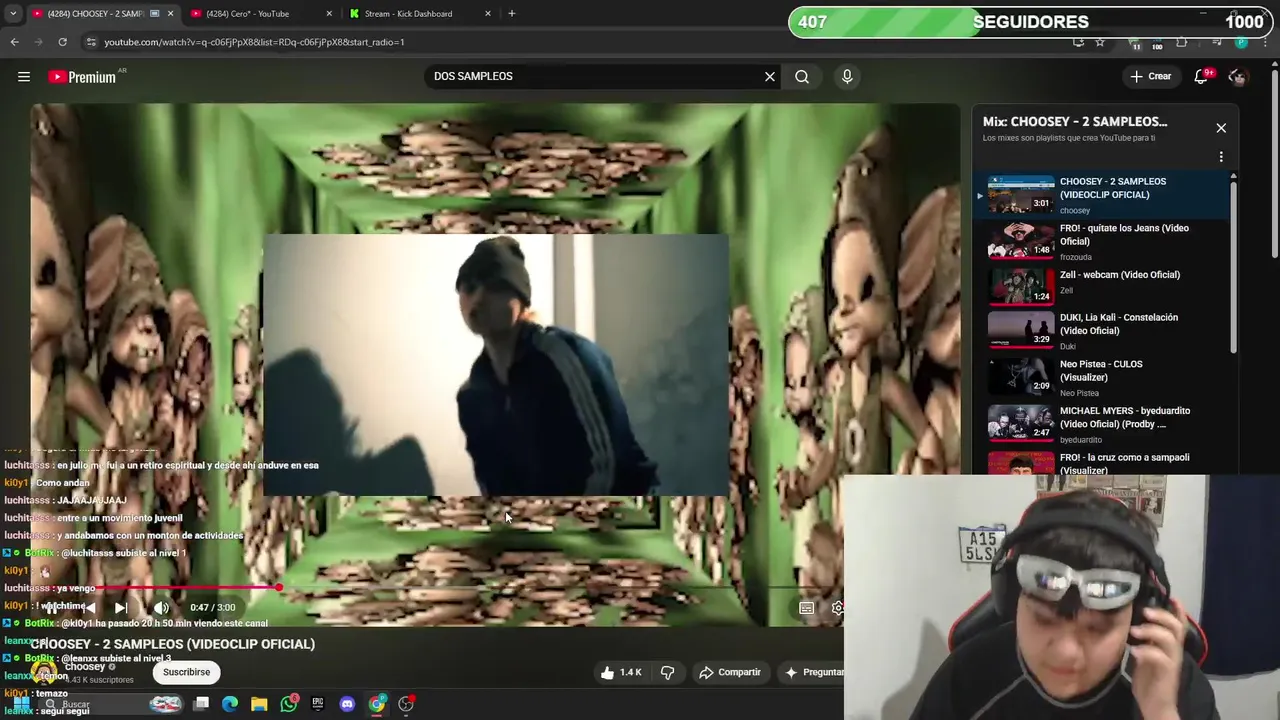The width and height of the screenshot is (1280, 720).
Task: Close the CHOOSEY - 2 SAMP tab
Action: 170,14
